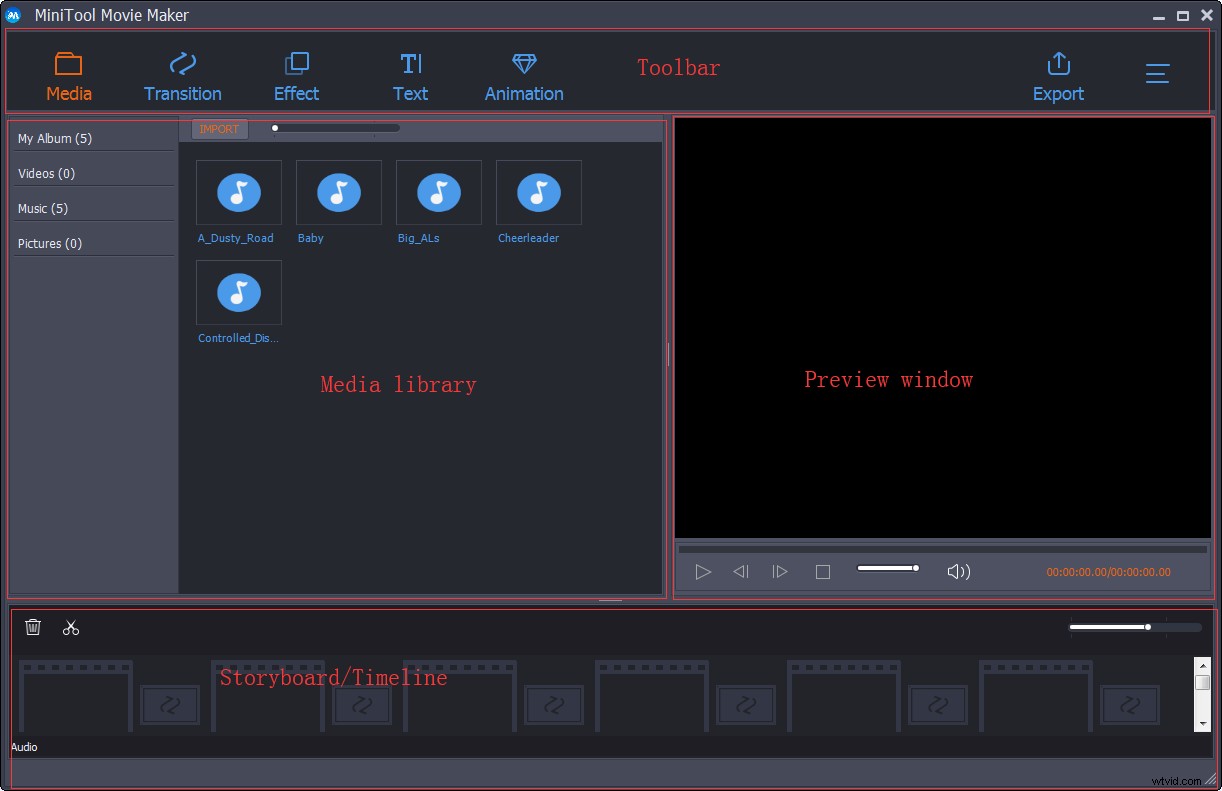Select the Baby audio thumbnail
Viewport: 1222px width, 791px height.
(x=338, y=192)
